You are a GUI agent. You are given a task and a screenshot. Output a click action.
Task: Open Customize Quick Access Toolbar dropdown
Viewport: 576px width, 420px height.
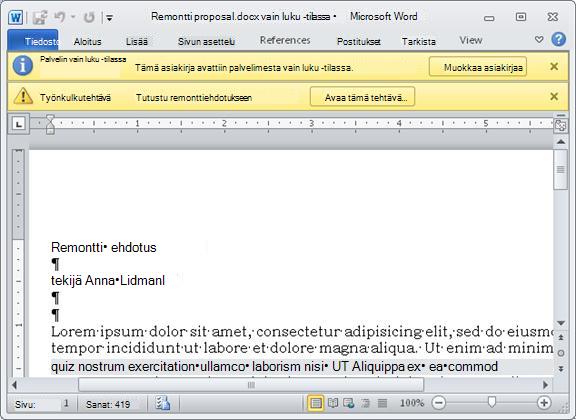(x=109, y=17)
